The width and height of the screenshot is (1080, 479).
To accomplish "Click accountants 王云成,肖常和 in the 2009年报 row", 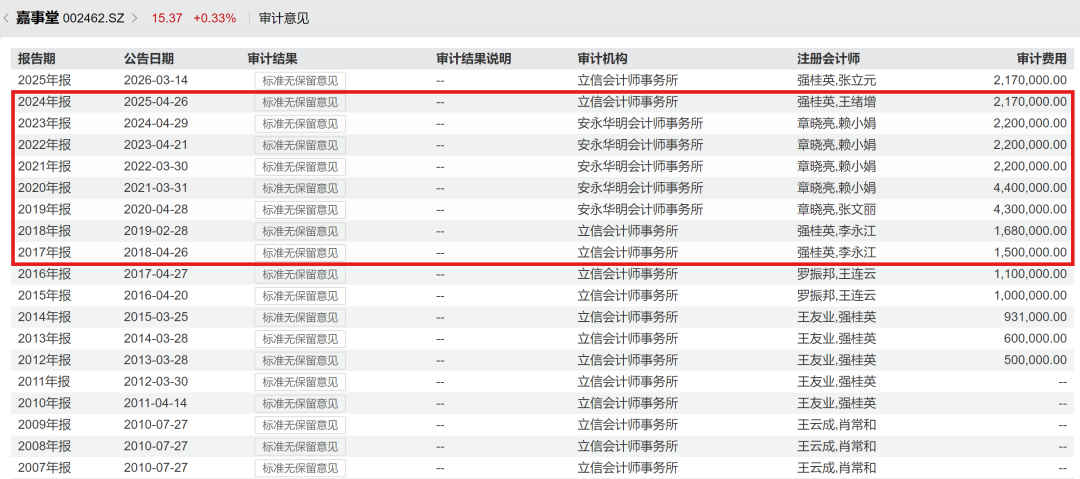I will coord(836,424).
